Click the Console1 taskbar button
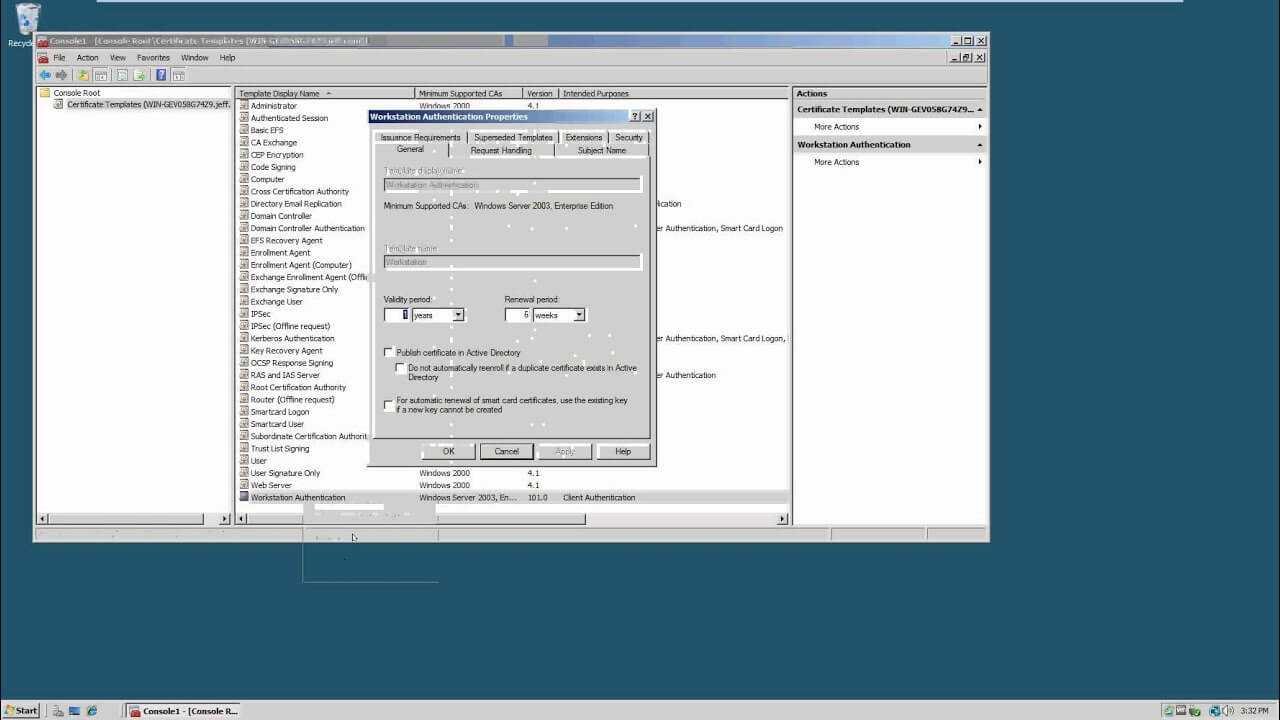This screenshot has height=720, width=1280. (184, 711)
